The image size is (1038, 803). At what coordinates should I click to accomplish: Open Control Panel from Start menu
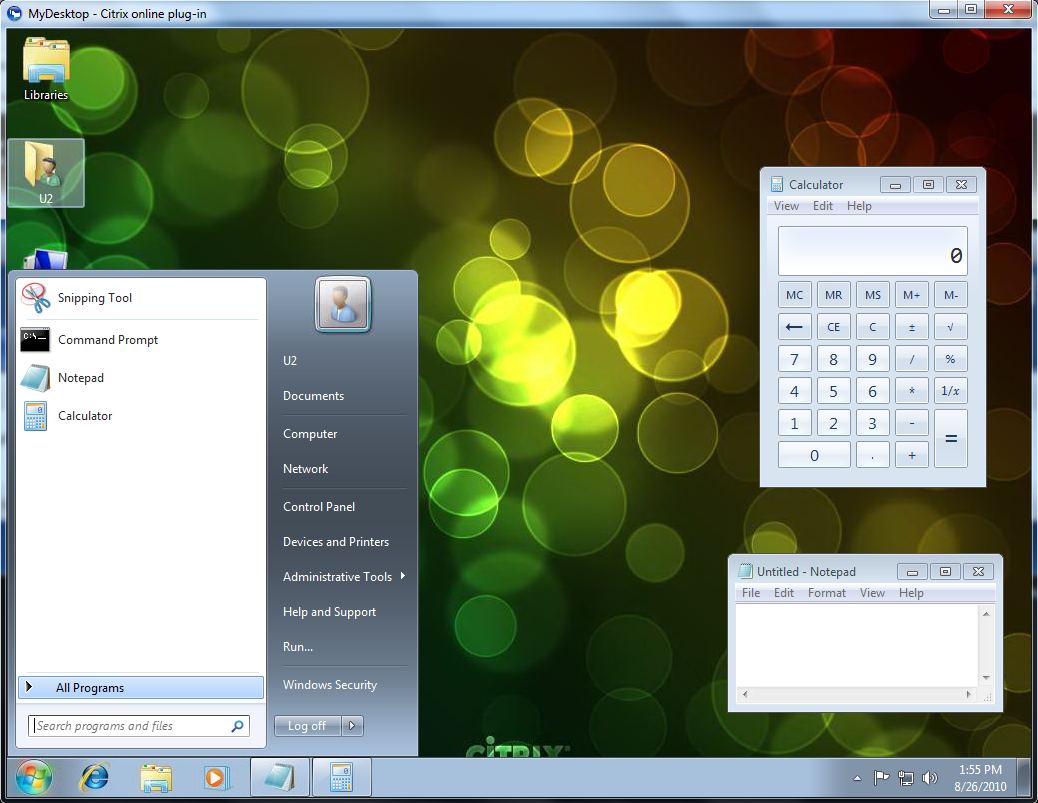click(x=319, y=507)
